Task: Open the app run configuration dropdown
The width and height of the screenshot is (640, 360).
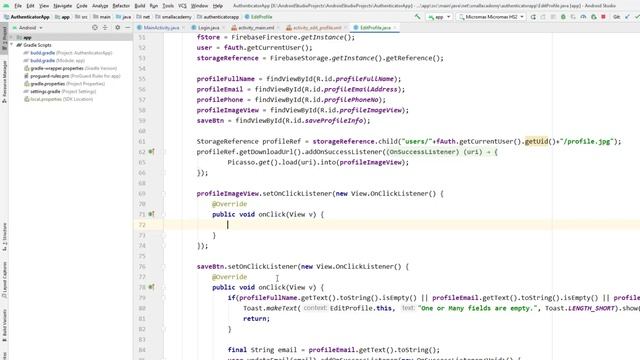Action: [x=439, y=17]
